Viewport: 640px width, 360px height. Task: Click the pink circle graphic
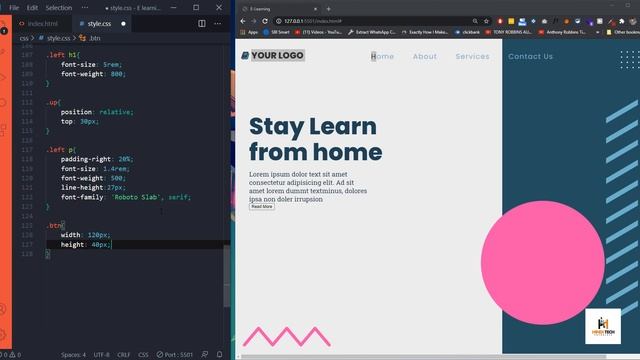click(543, 262)
